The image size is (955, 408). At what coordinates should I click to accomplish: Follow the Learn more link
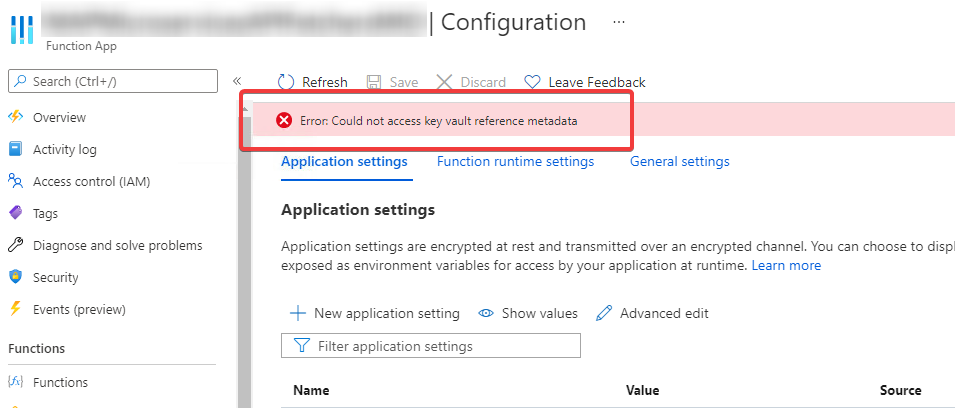tap(786, 266)
